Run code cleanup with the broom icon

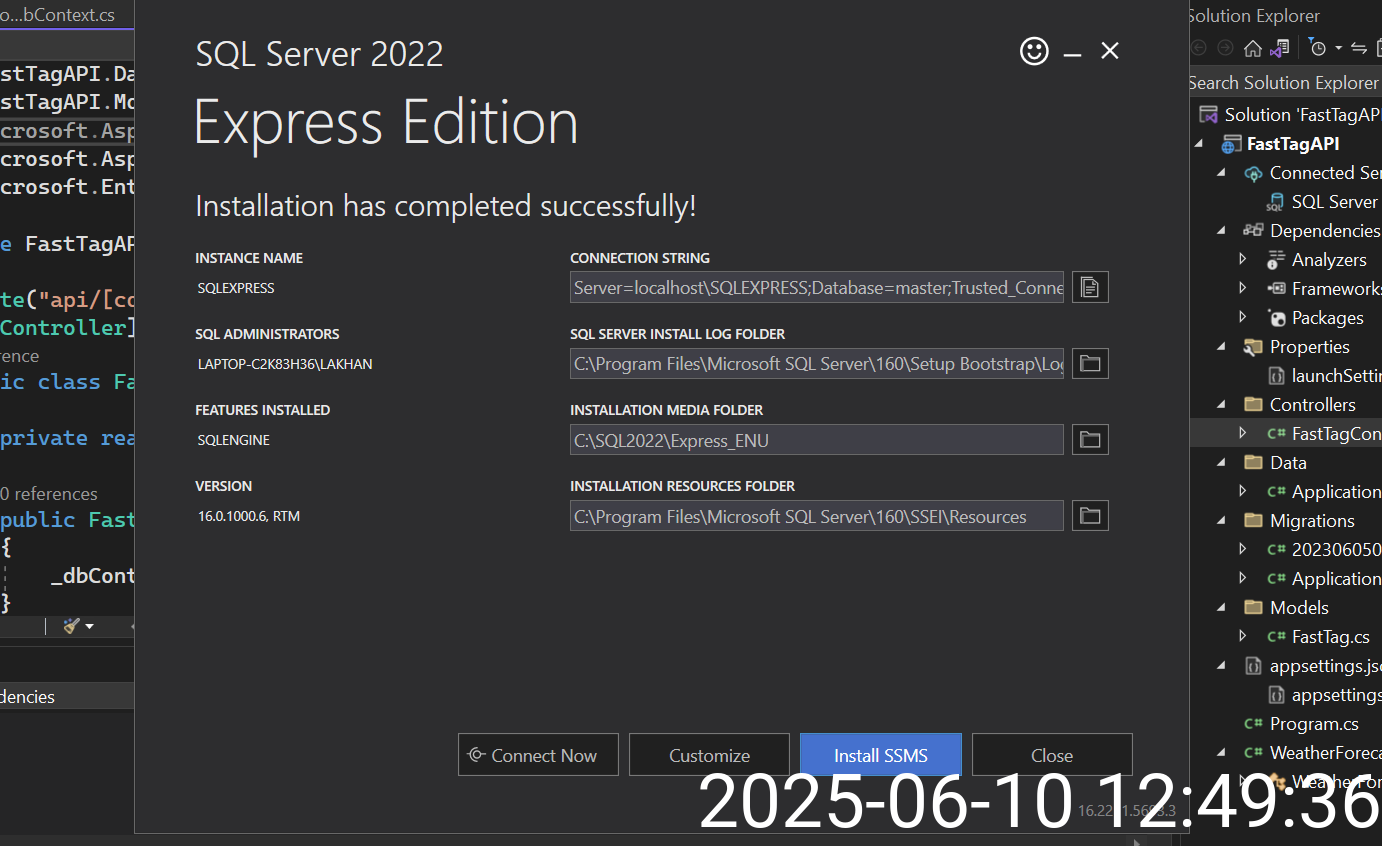pos(71,626)
